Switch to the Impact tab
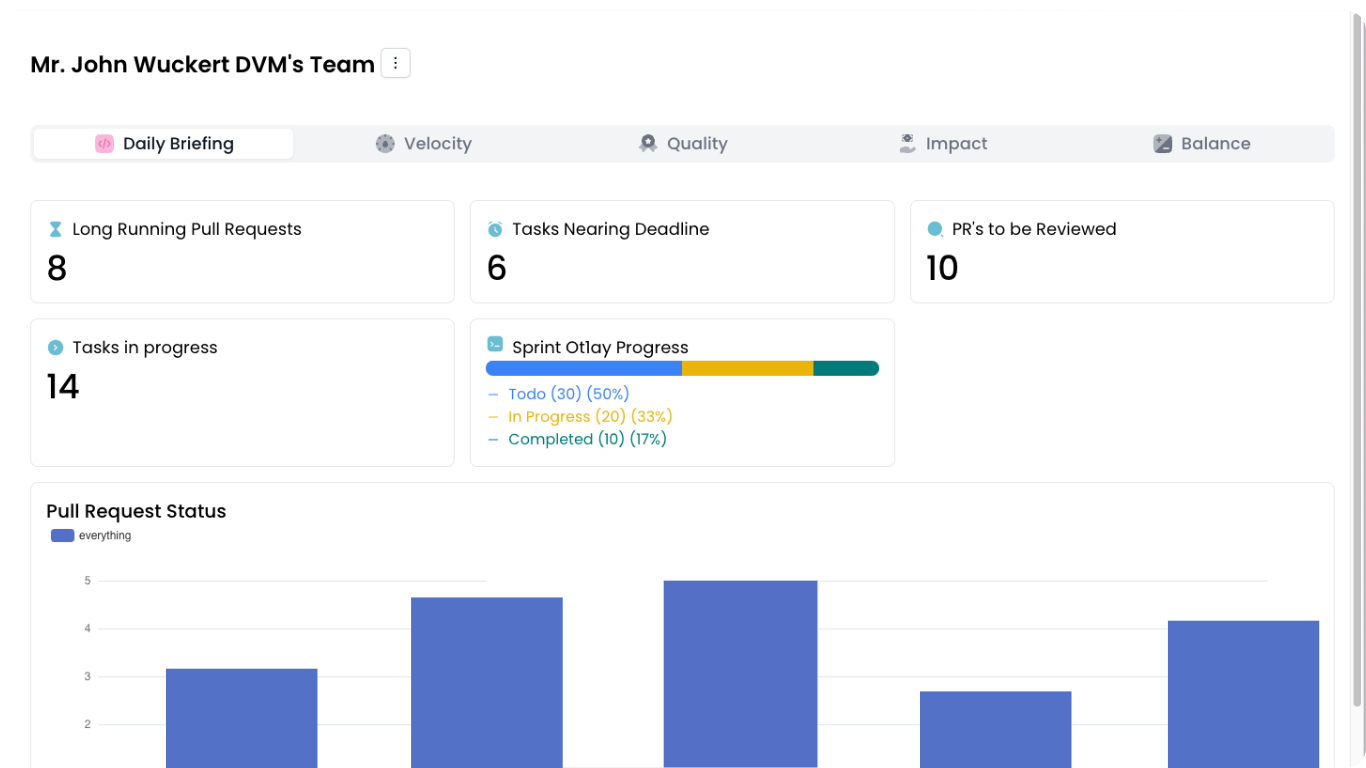This screenshot has height=768, width=1366. pos(943,144)
